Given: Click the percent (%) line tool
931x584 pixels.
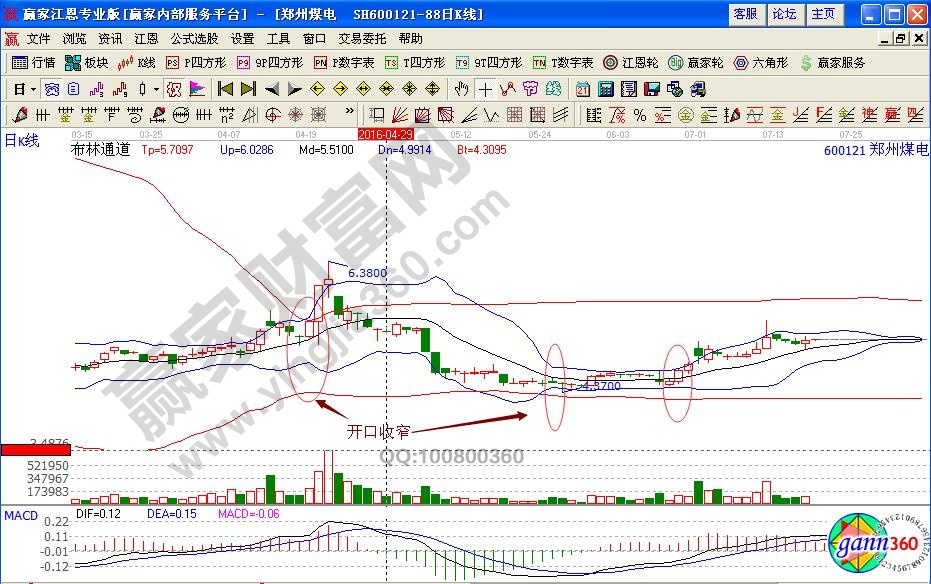Looking at the screenshot, I should [x=639, y=113].
